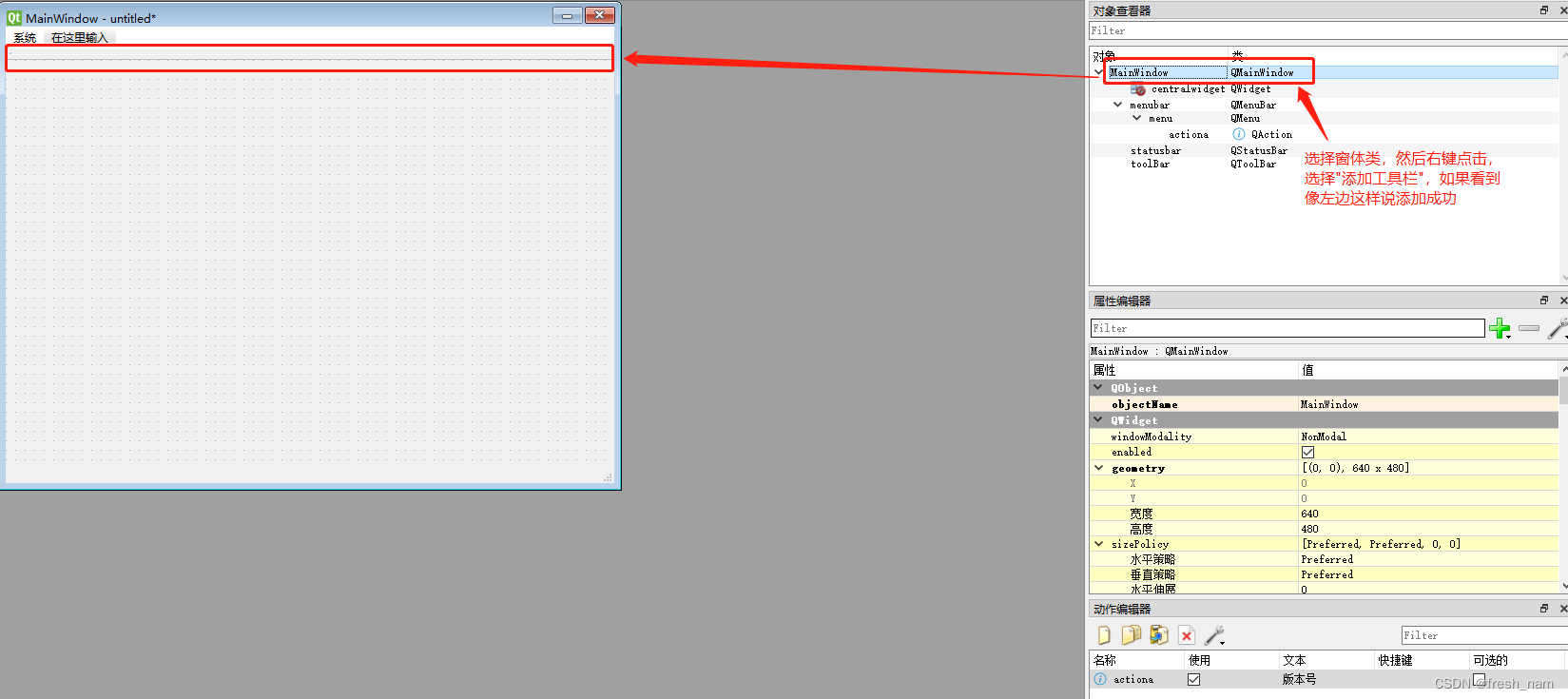Screen dimensions: 1568x699
Task: Click the centralwidget layout icon in object tree
Action: (x=1138, y=89)
